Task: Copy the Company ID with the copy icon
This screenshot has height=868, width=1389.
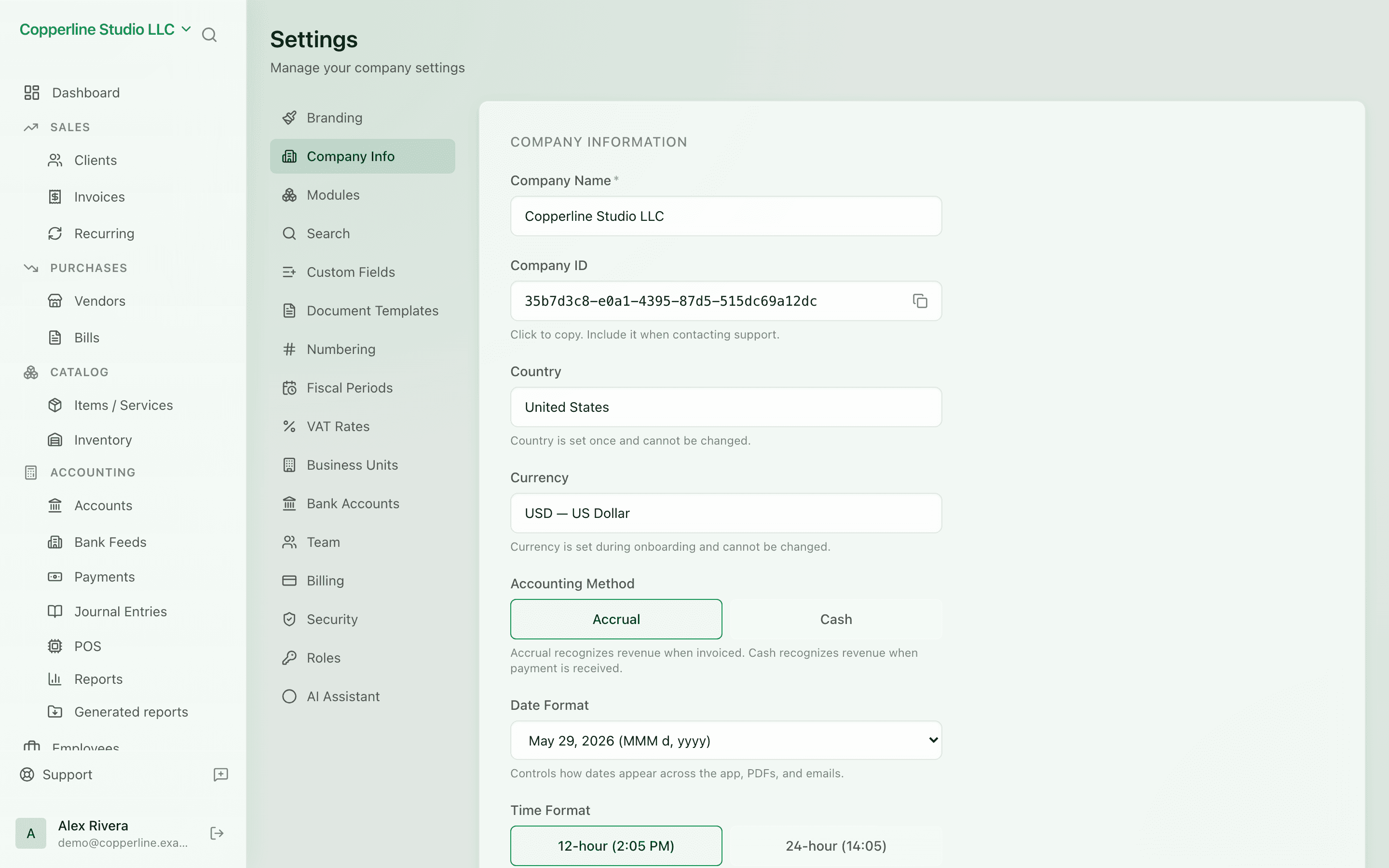Action: point(920,301)
